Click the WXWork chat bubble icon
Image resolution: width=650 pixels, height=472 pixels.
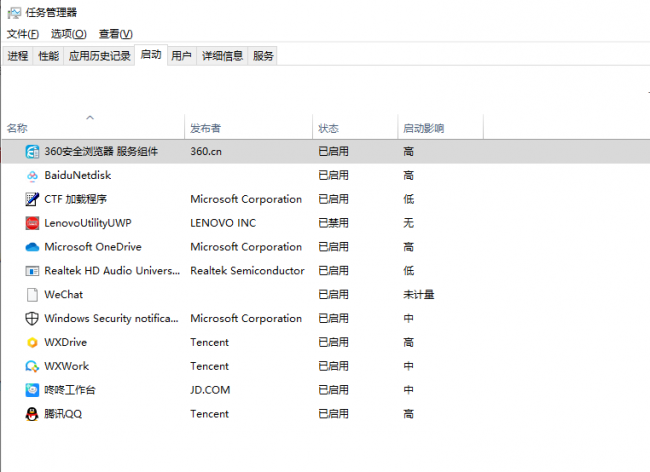tap(32, 366)
